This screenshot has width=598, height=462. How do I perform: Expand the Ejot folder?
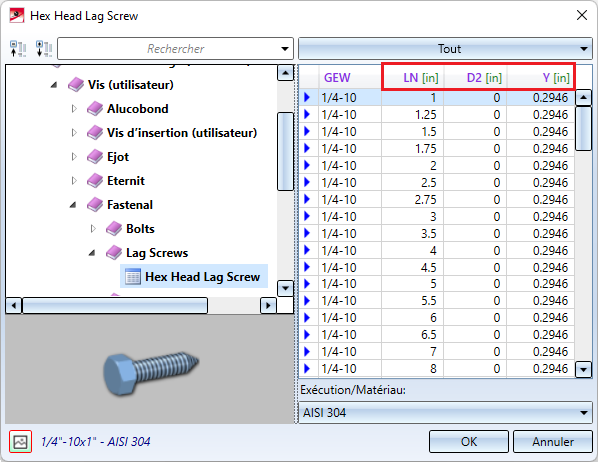74,157
